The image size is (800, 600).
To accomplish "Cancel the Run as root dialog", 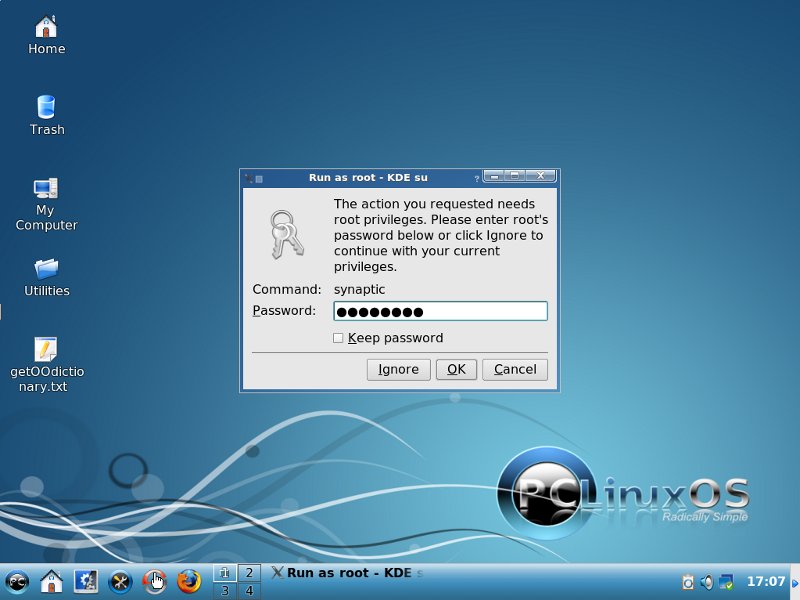I will 515,369.
